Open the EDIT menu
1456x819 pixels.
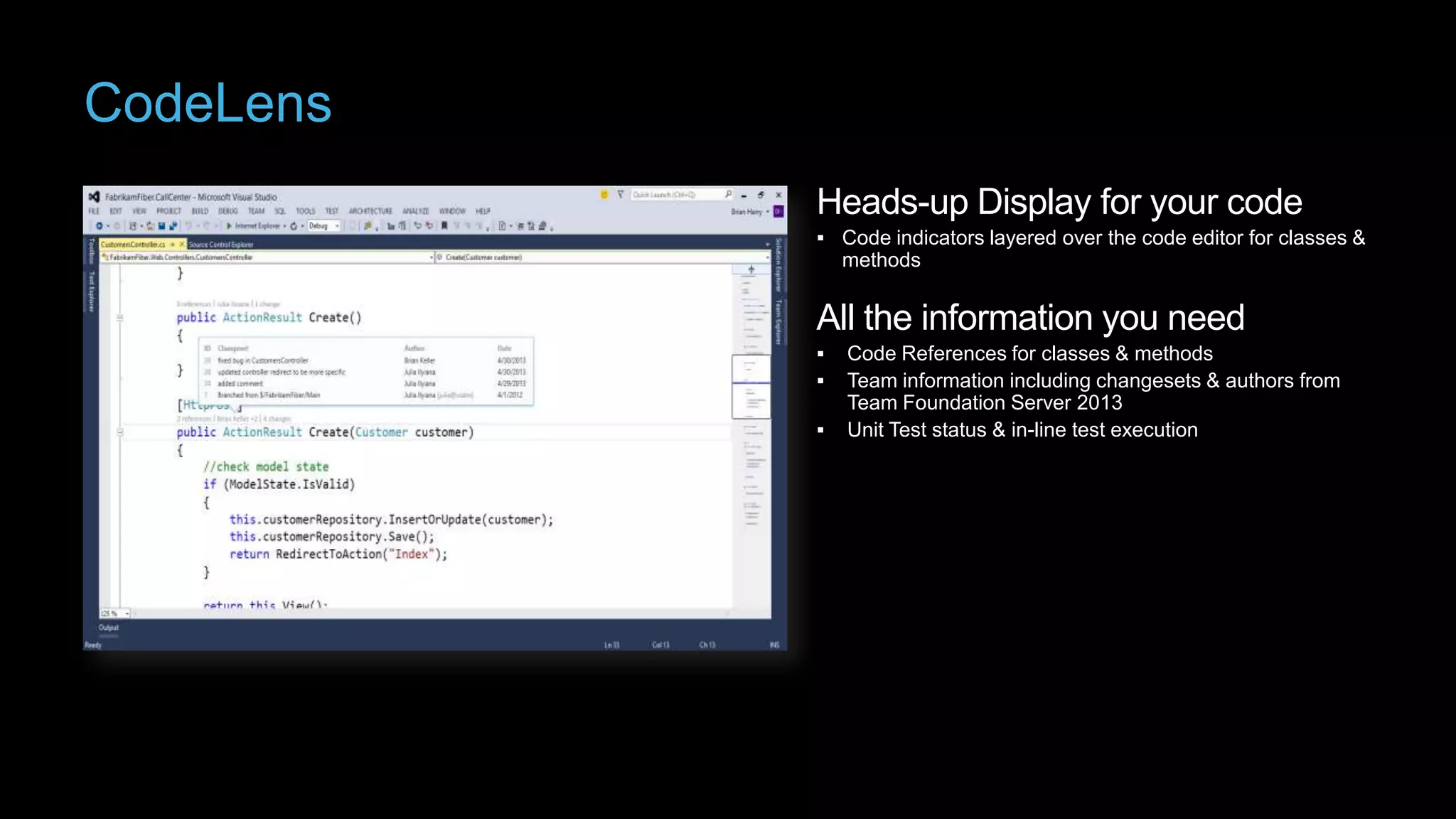[116, 211]
